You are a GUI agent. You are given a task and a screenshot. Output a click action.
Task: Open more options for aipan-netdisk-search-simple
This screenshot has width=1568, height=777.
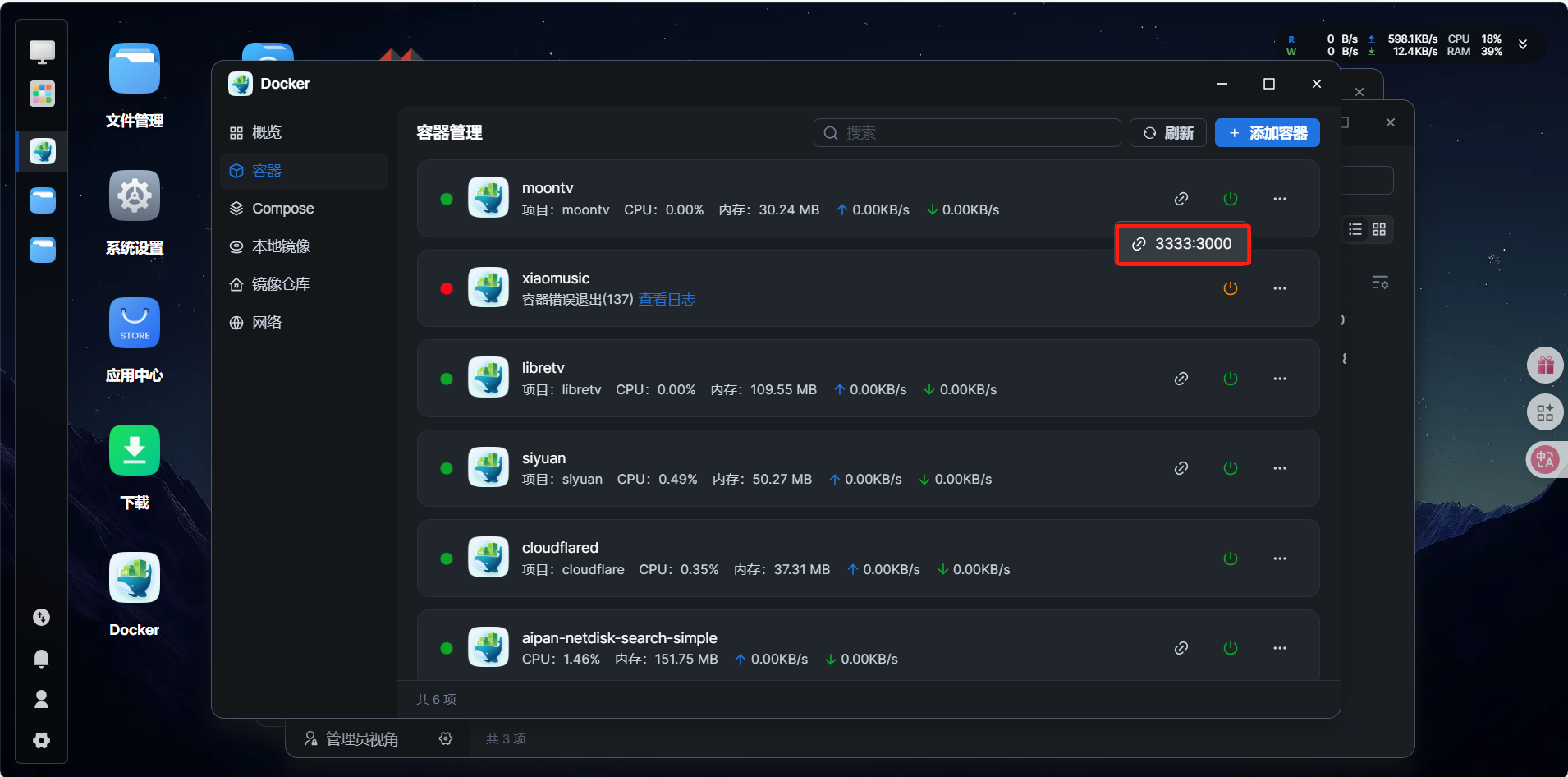coord(1280,648)
